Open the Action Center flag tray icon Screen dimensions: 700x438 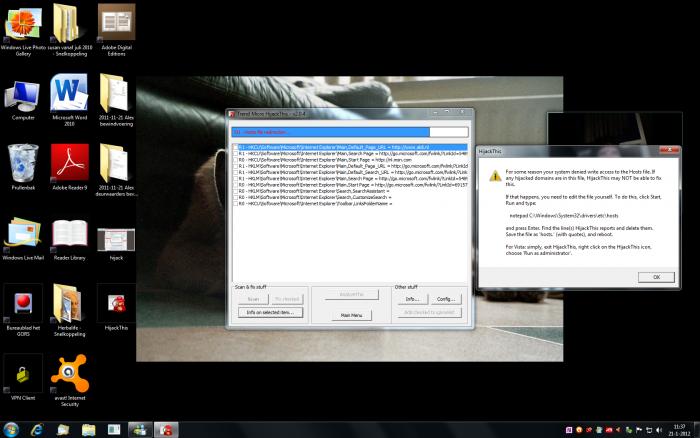point(639,430)
